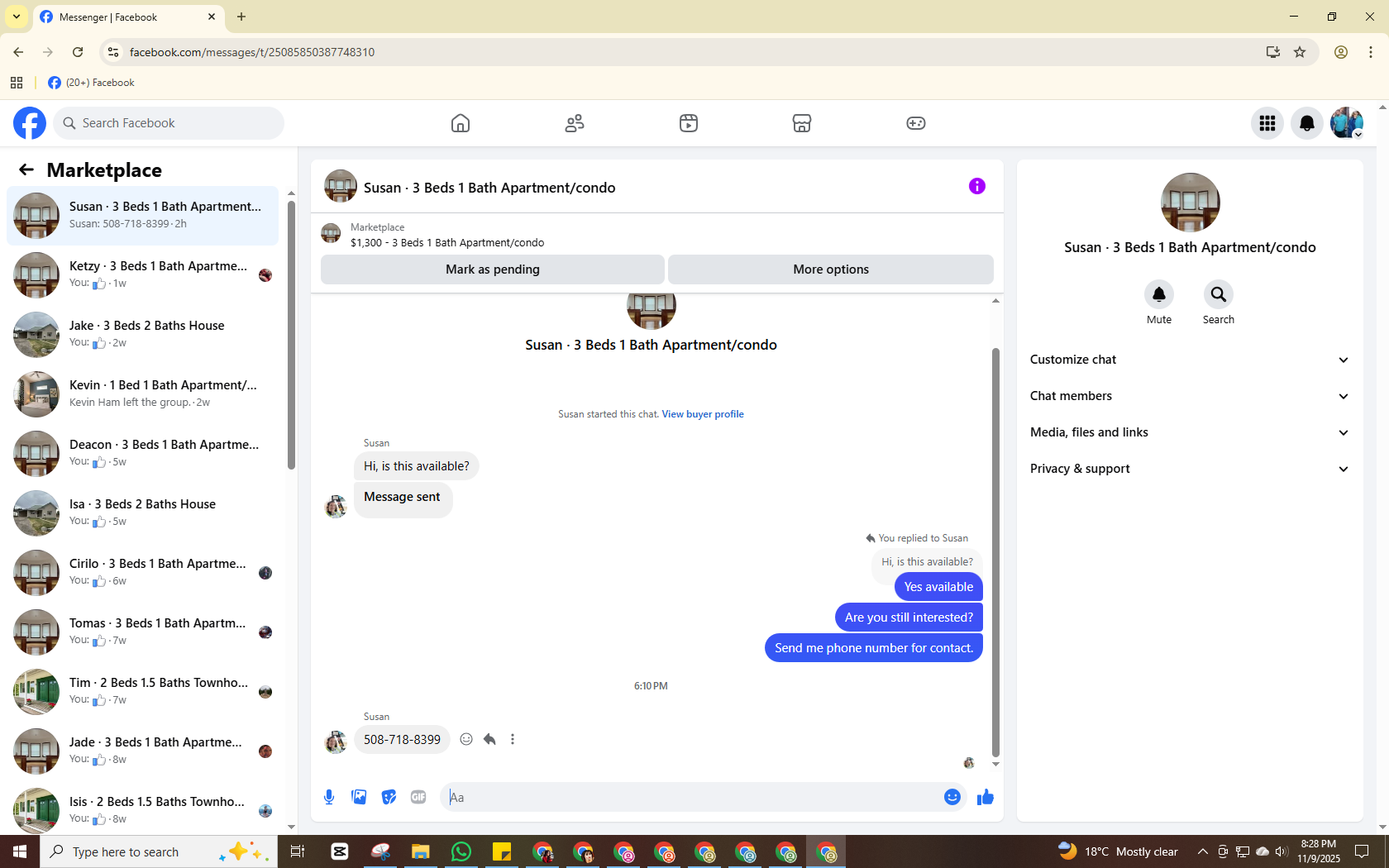Open Jade 3 Beds 1 Bath conversation
Viewport: 1389px width, 868px height.
[143, 751]
